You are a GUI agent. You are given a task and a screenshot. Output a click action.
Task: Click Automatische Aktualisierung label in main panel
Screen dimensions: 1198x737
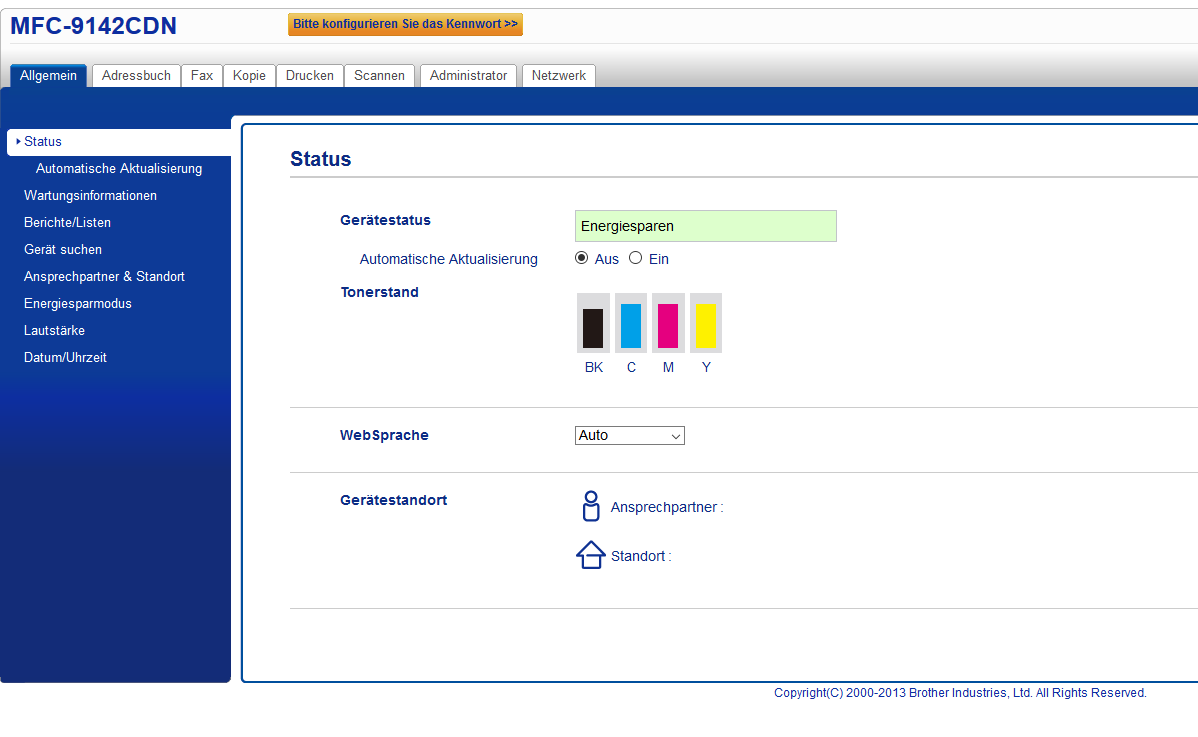click(x=448, y=260)
